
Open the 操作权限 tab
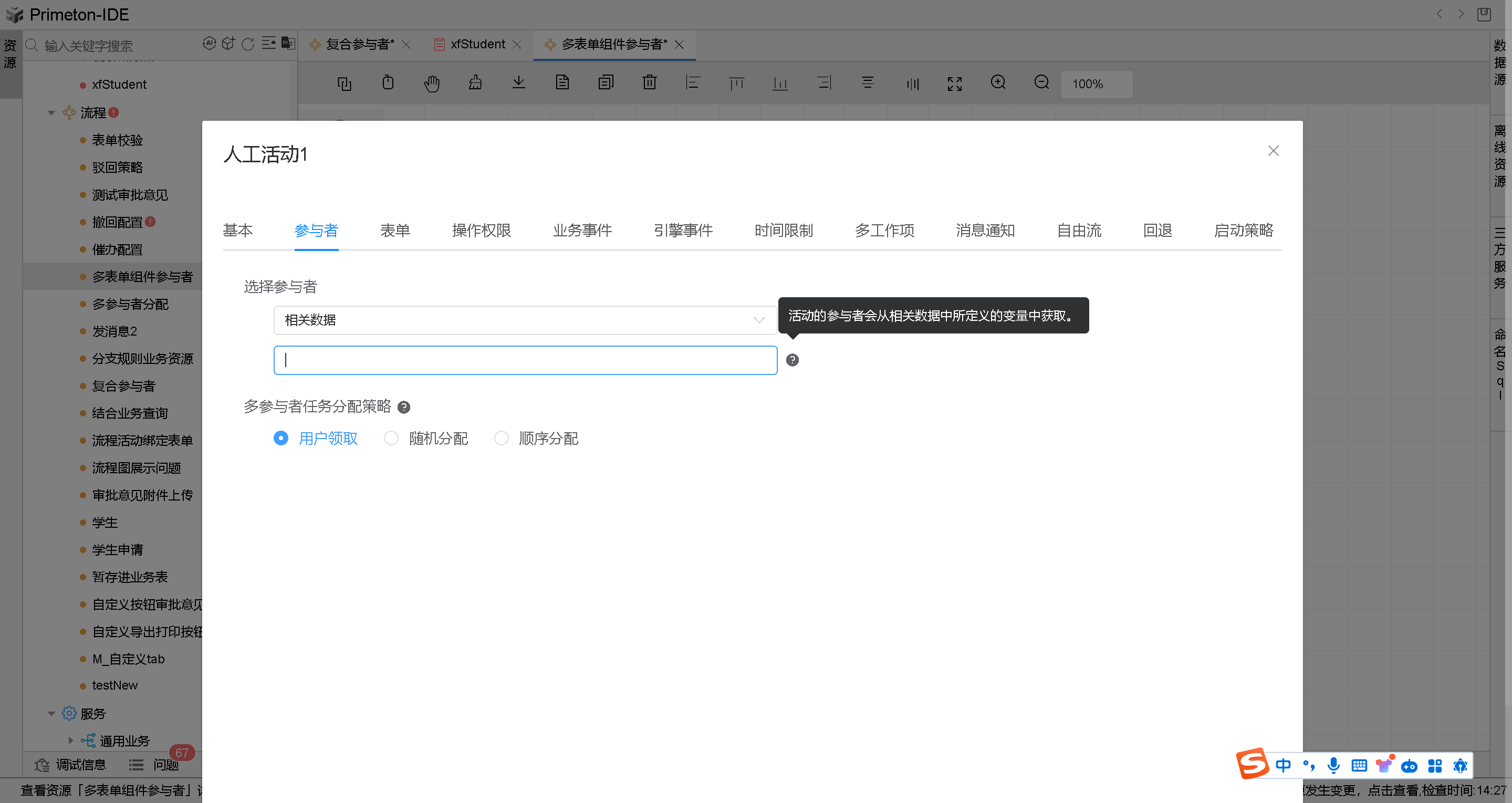481,231
